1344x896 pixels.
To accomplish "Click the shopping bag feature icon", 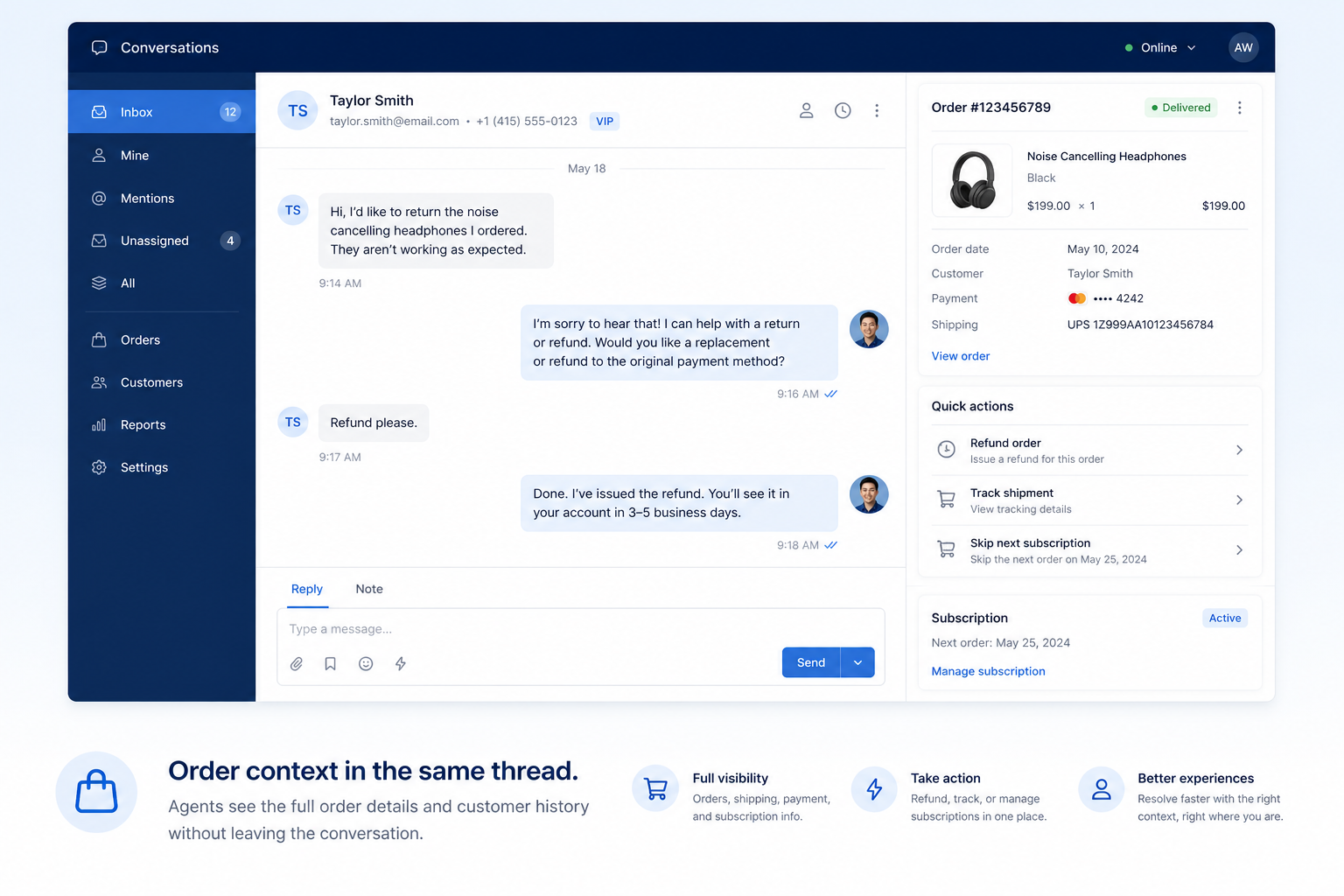I will tap(96, 792).
